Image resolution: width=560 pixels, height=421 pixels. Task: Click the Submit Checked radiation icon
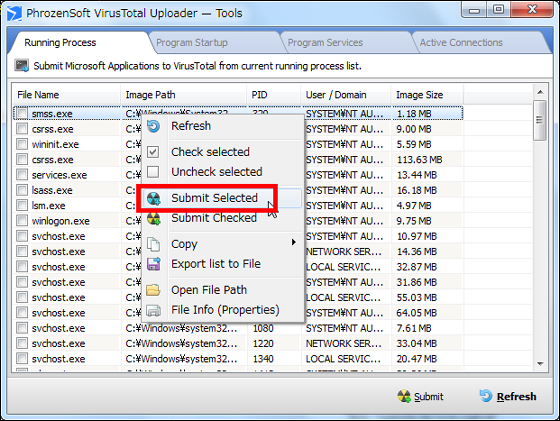(x=154, y=219)
